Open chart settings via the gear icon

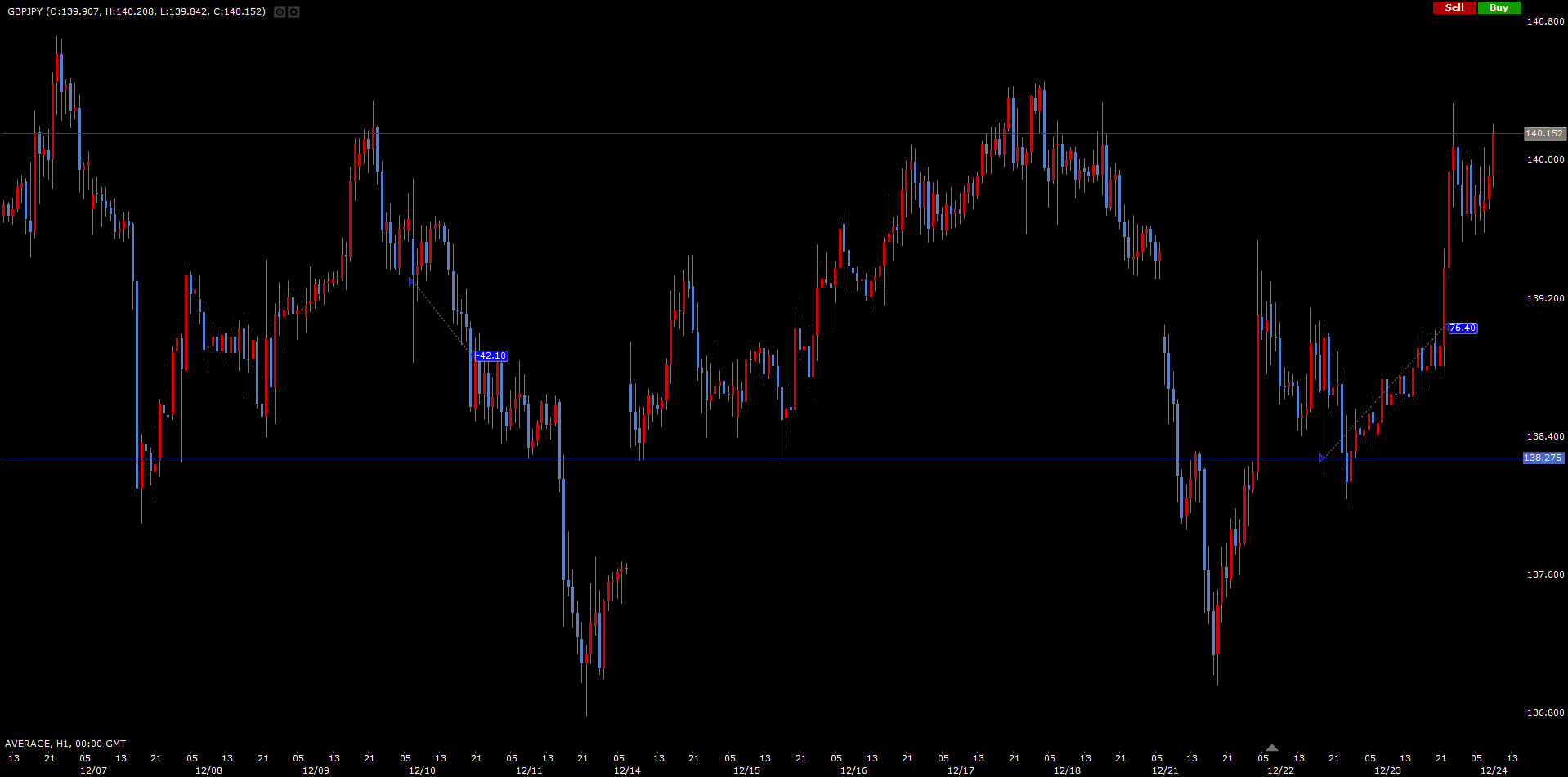point(293,12)
